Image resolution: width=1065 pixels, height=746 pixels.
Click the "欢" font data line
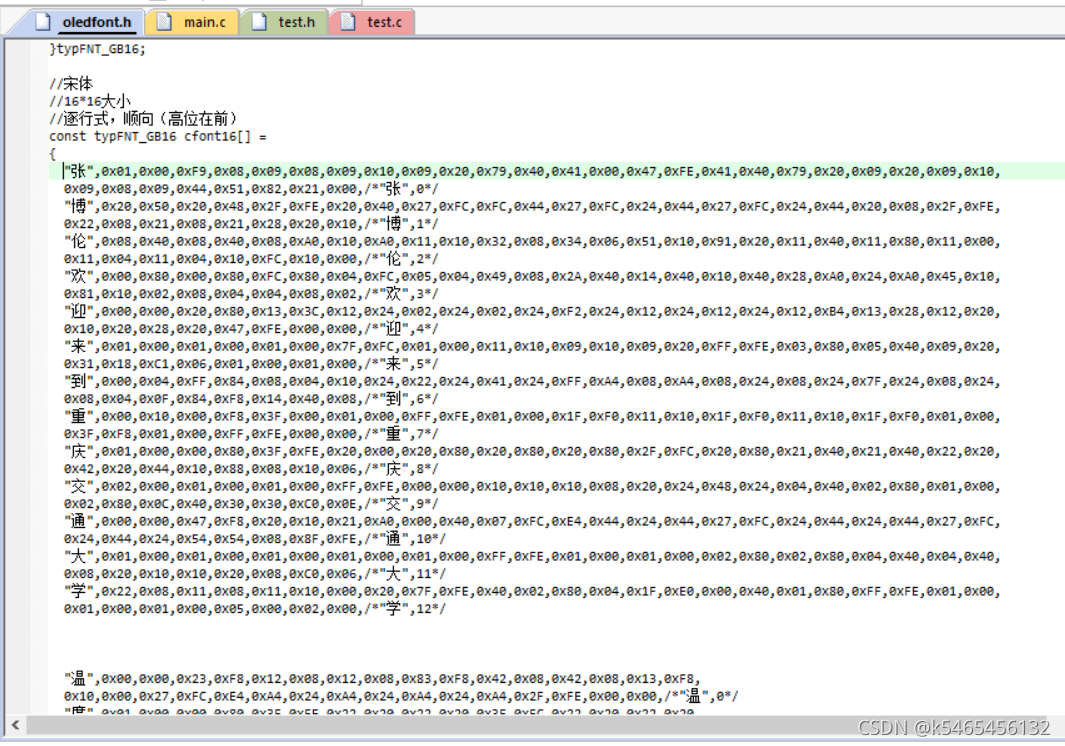[532, 277]
